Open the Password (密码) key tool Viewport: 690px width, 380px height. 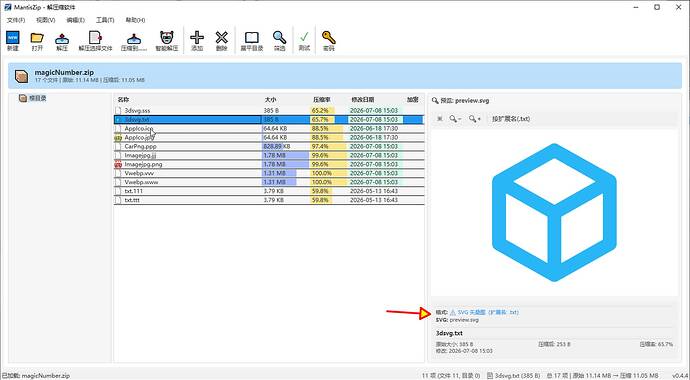coord(329,38)
